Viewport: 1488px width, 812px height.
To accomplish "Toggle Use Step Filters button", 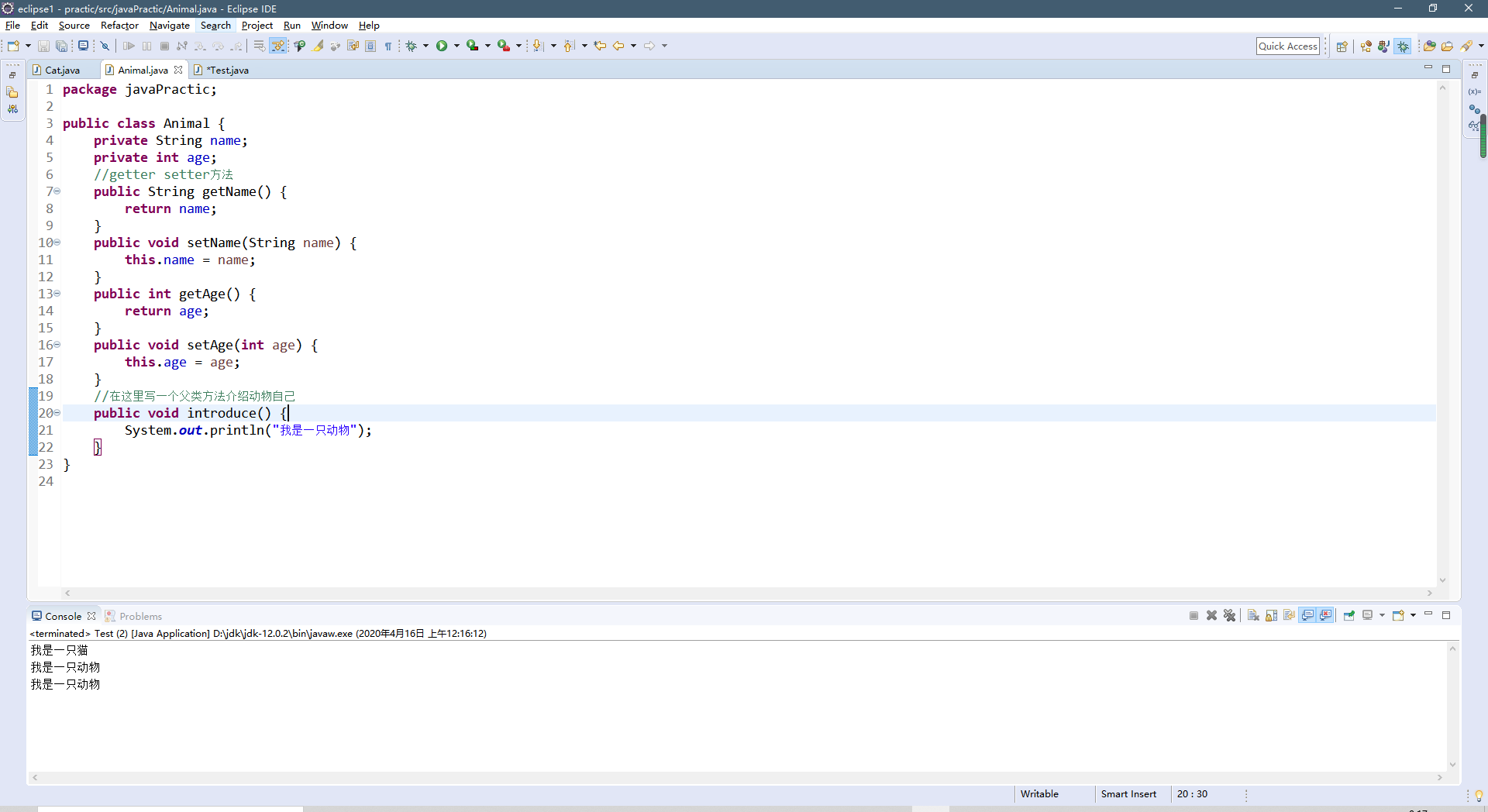I will pos(277,46).
